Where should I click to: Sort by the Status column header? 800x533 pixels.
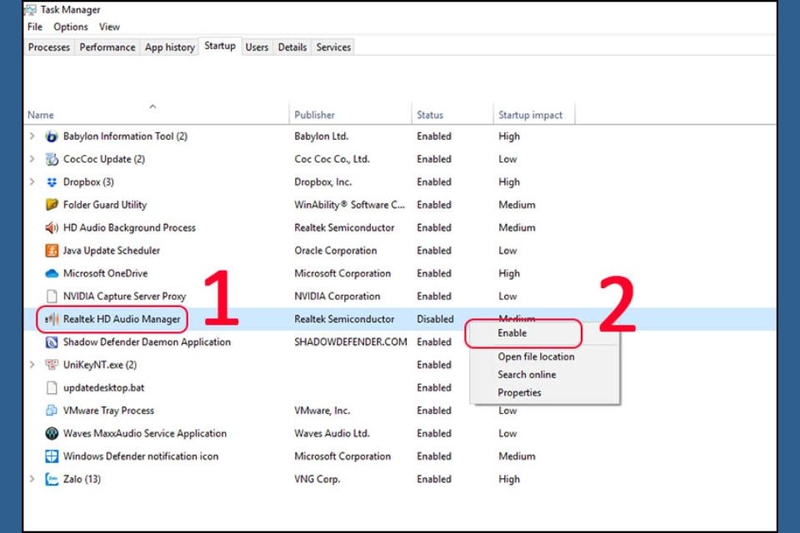click(x=453, y=113)
